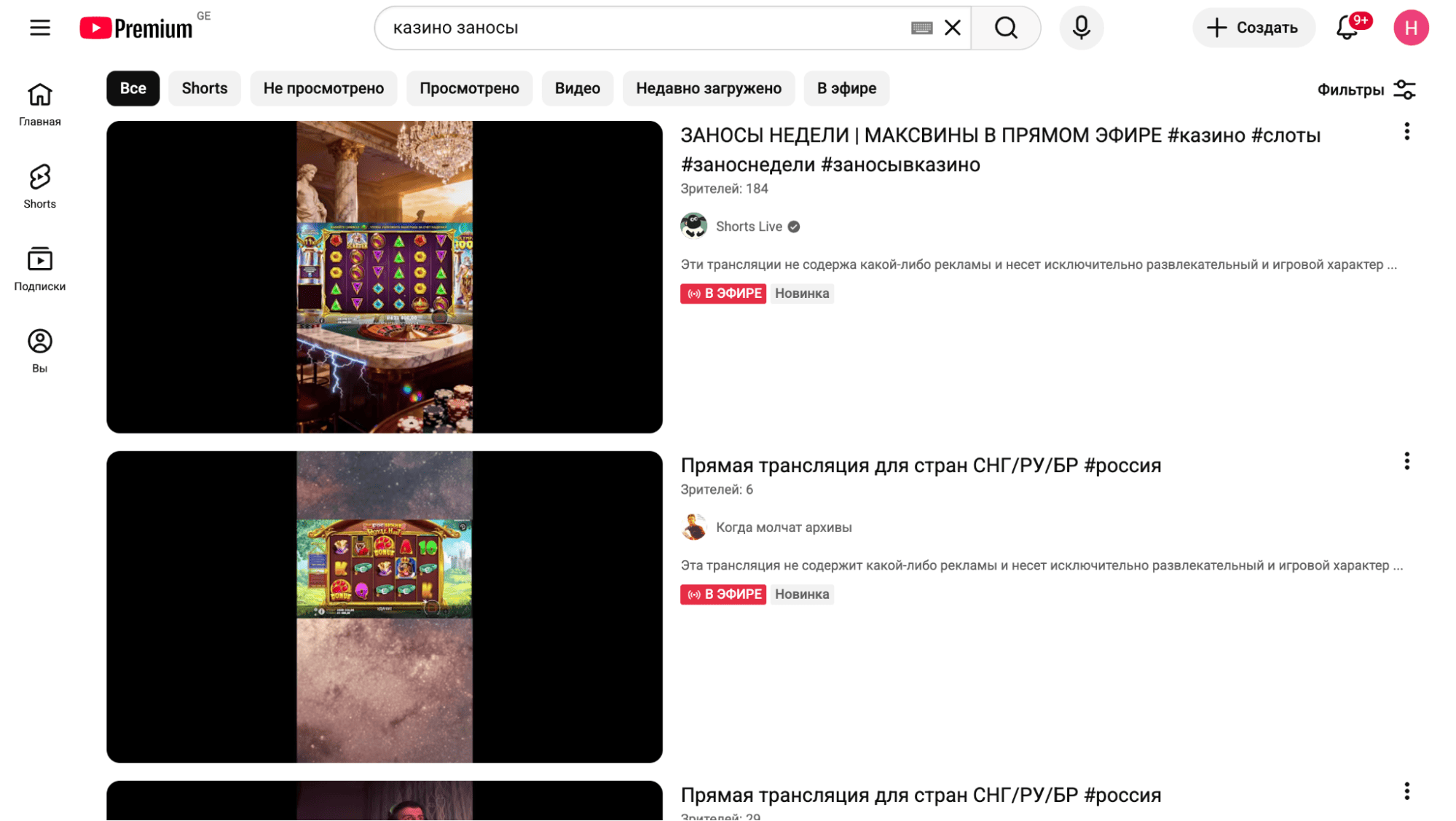Click Создать button
The image size is (1456, 821).
(x=1254, y=28)
